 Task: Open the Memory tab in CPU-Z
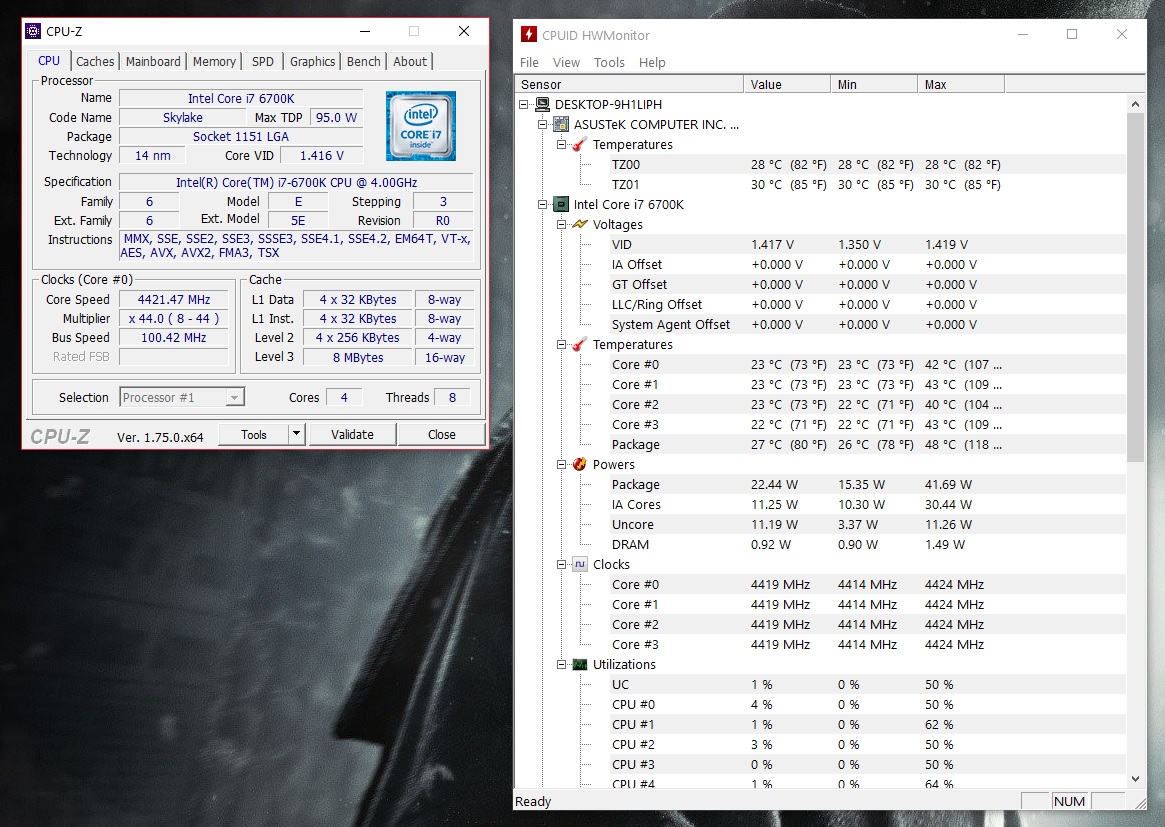pos(214,62)
